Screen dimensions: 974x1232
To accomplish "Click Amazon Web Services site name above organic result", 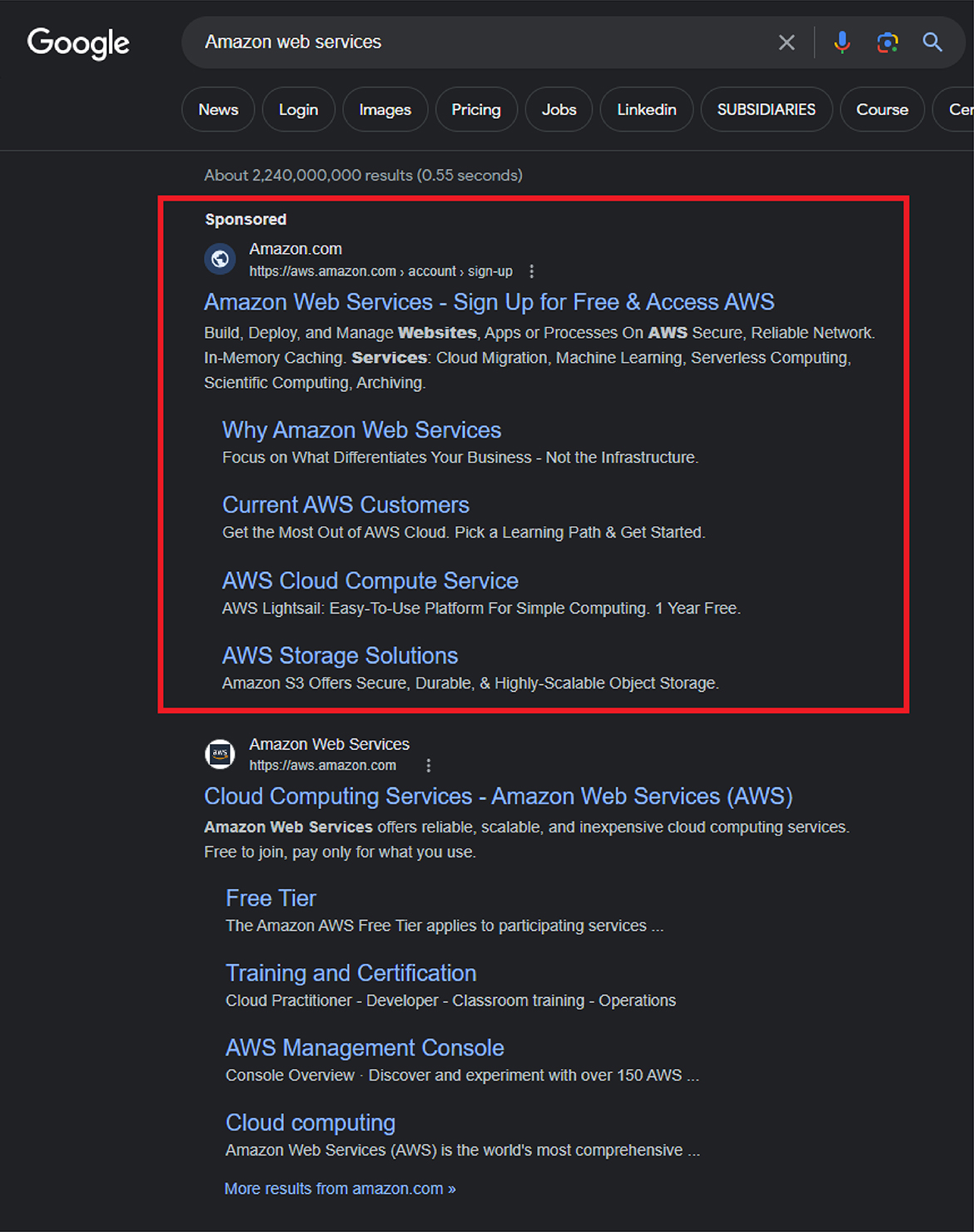I will (330, 744).
